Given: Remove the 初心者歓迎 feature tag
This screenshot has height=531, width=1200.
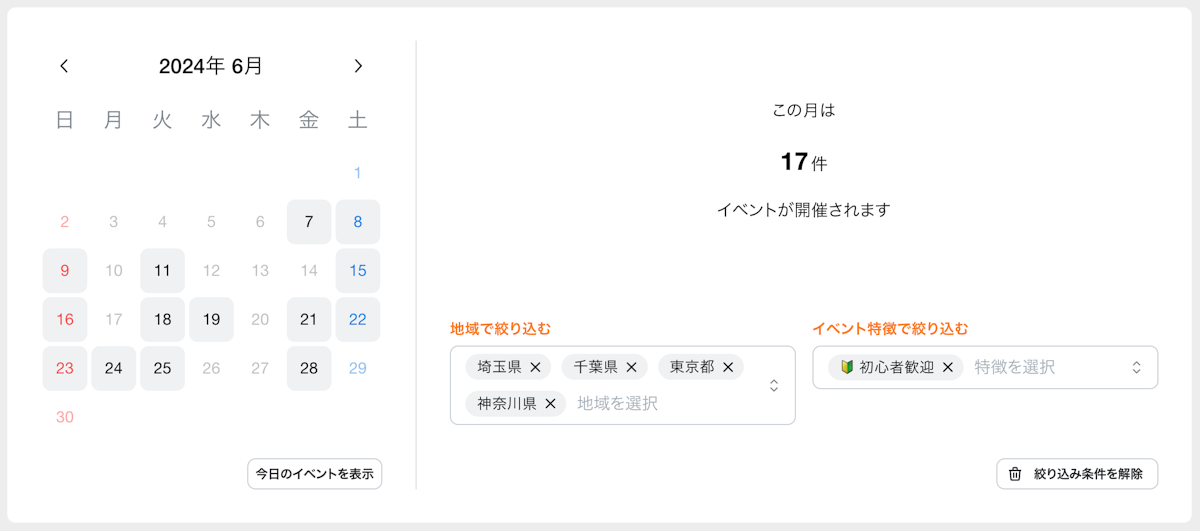Looking at the screenshot, I should pos(947,367).
